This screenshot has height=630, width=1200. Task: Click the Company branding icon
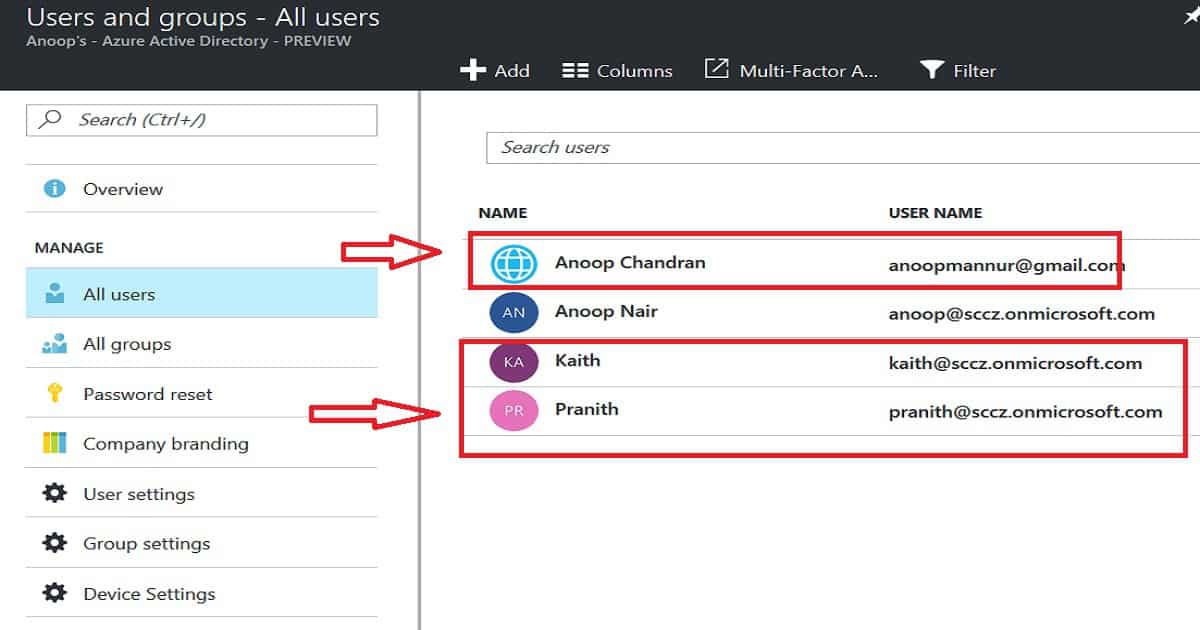(55, 443)
